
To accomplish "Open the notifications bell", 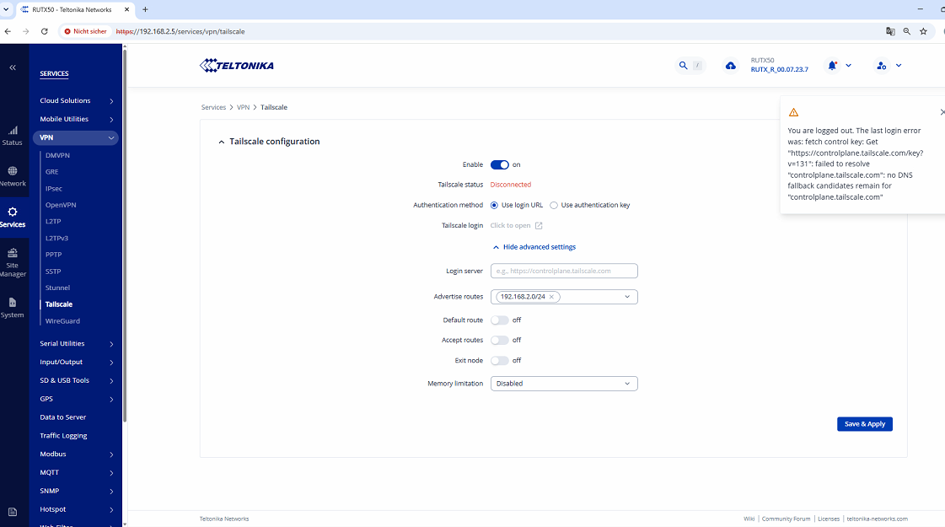I will [832, 65].
